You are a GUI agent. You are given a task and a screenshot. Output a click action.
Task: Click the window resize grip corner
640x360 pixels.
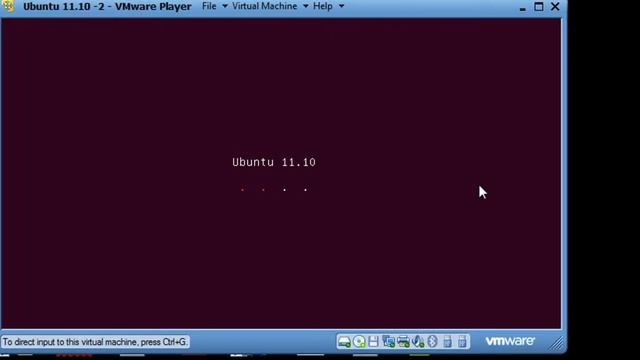pyautogui.click(x=557, y=343)
